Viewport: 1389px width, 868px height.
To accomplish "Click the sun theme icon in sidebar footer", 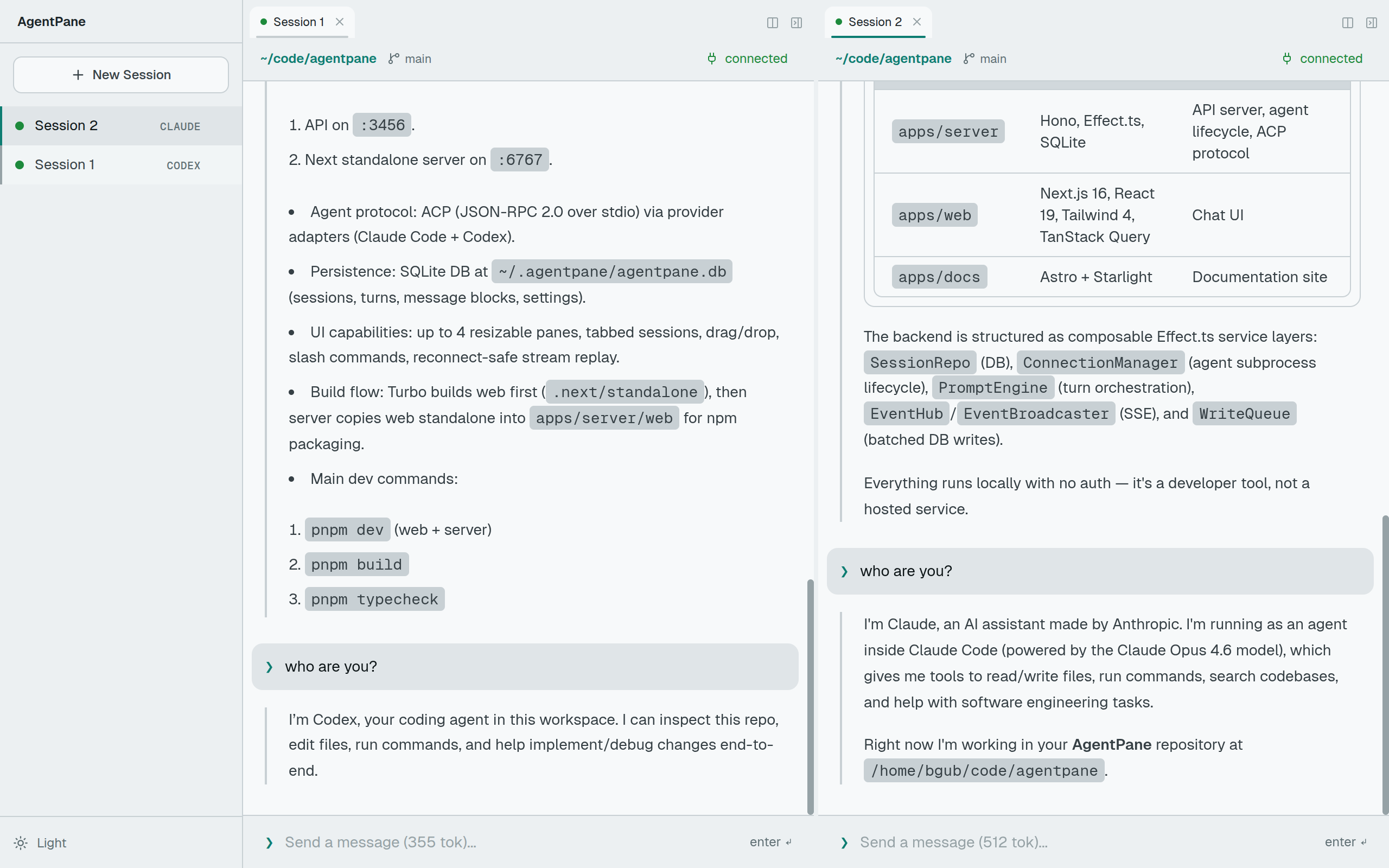I will (x=21, y=843).
